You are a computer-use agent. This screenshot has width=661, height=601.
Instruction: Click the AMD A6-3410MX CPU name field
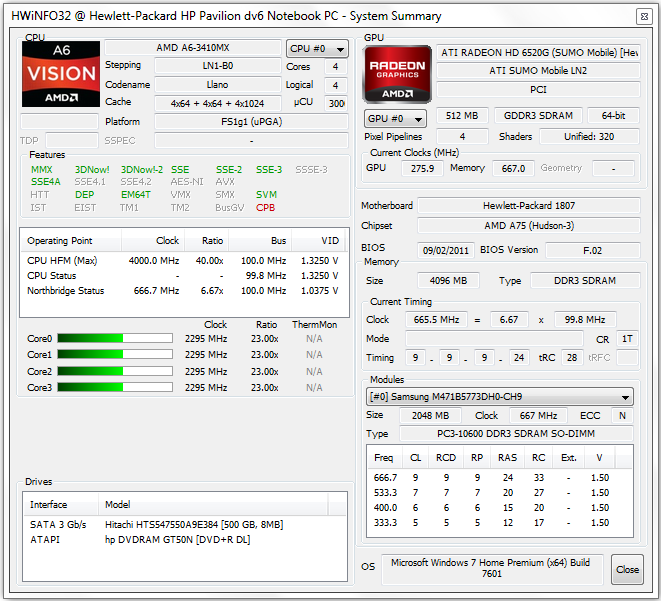click(193, 48)
